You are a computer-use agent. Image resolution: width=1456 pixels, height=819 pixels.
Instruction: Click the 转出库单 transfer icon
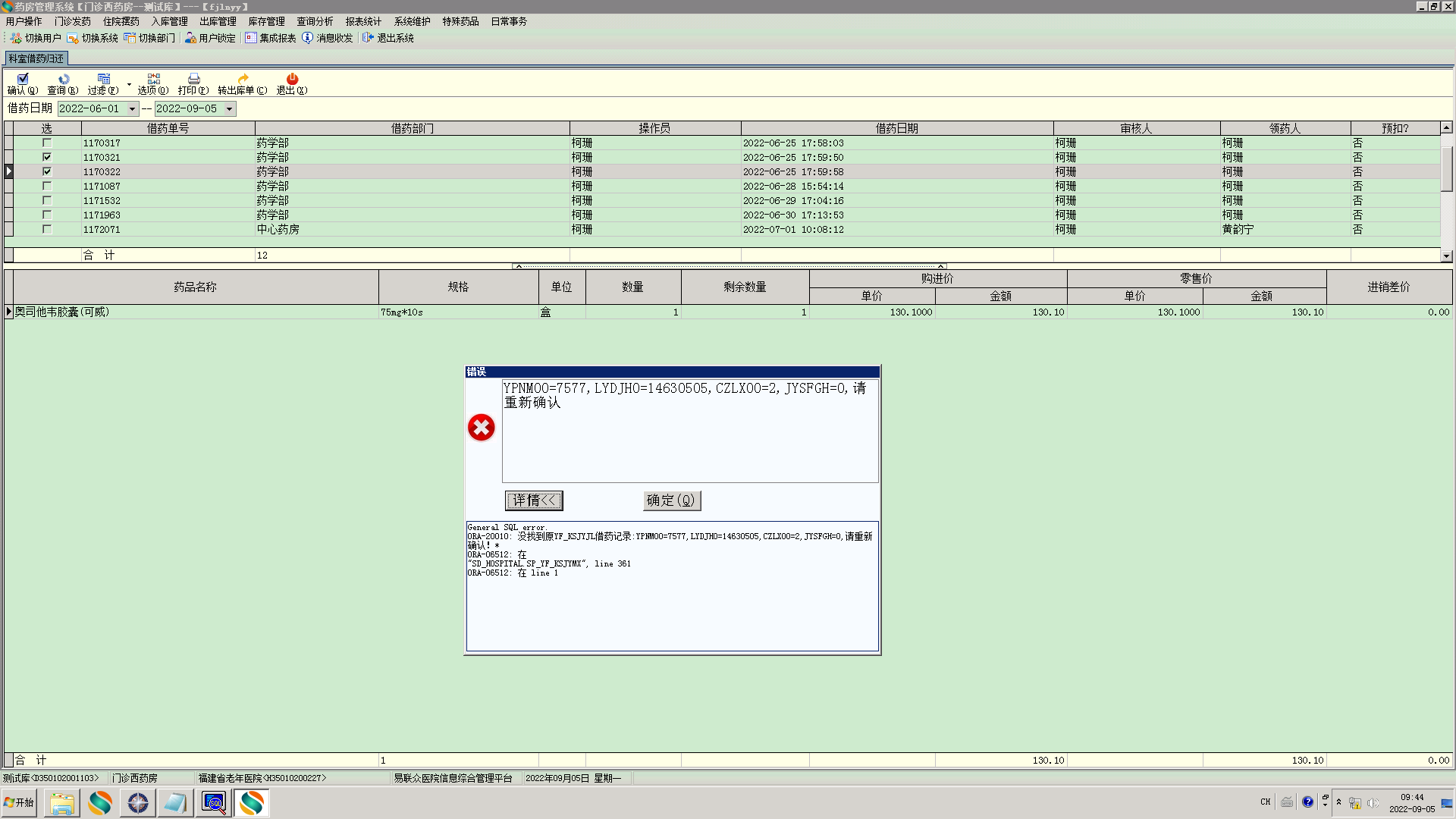tap(243, 79)
